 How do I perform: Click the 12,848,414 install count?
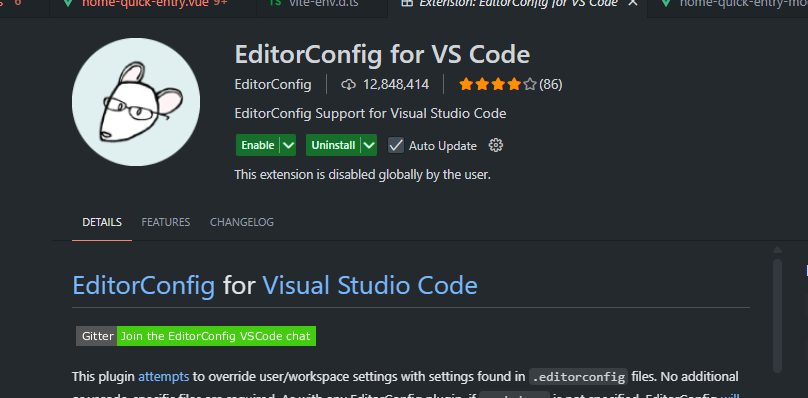[x=396, y=85]
